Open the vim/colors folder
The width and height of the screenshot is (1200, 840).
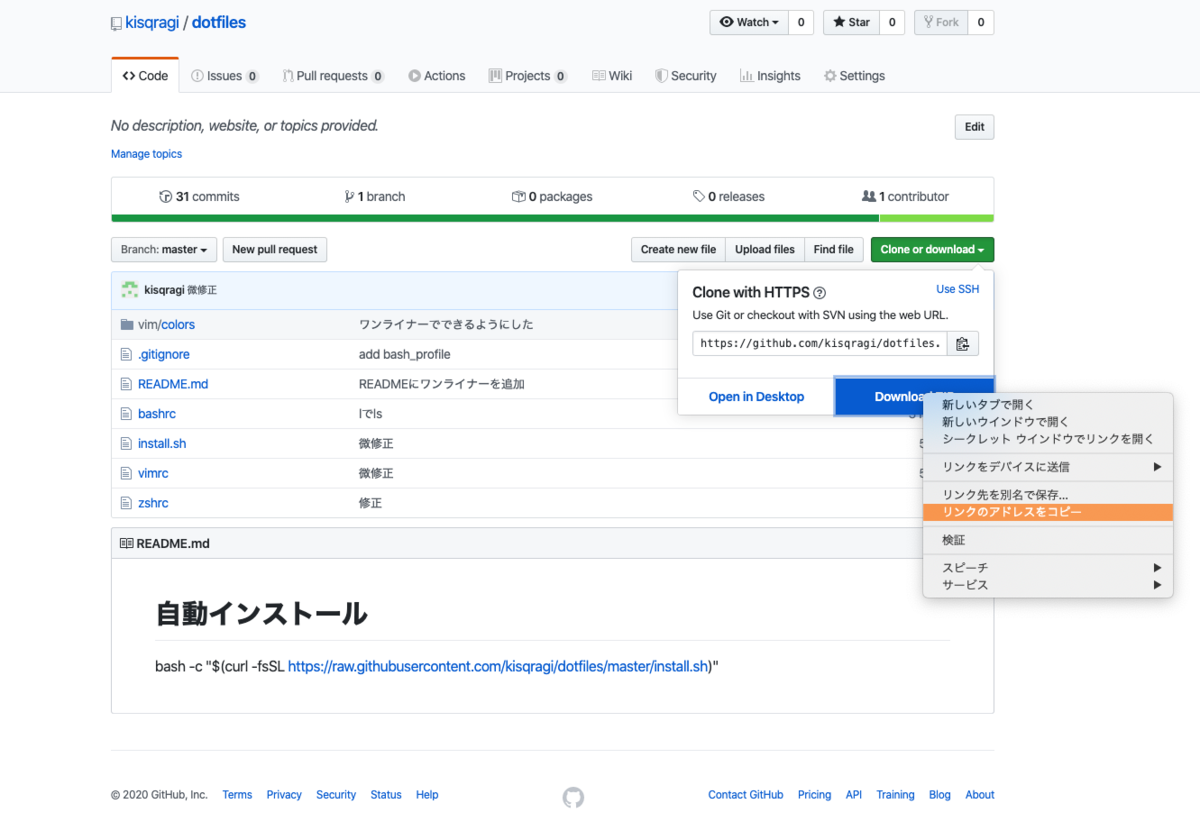(x=166, y=325)
